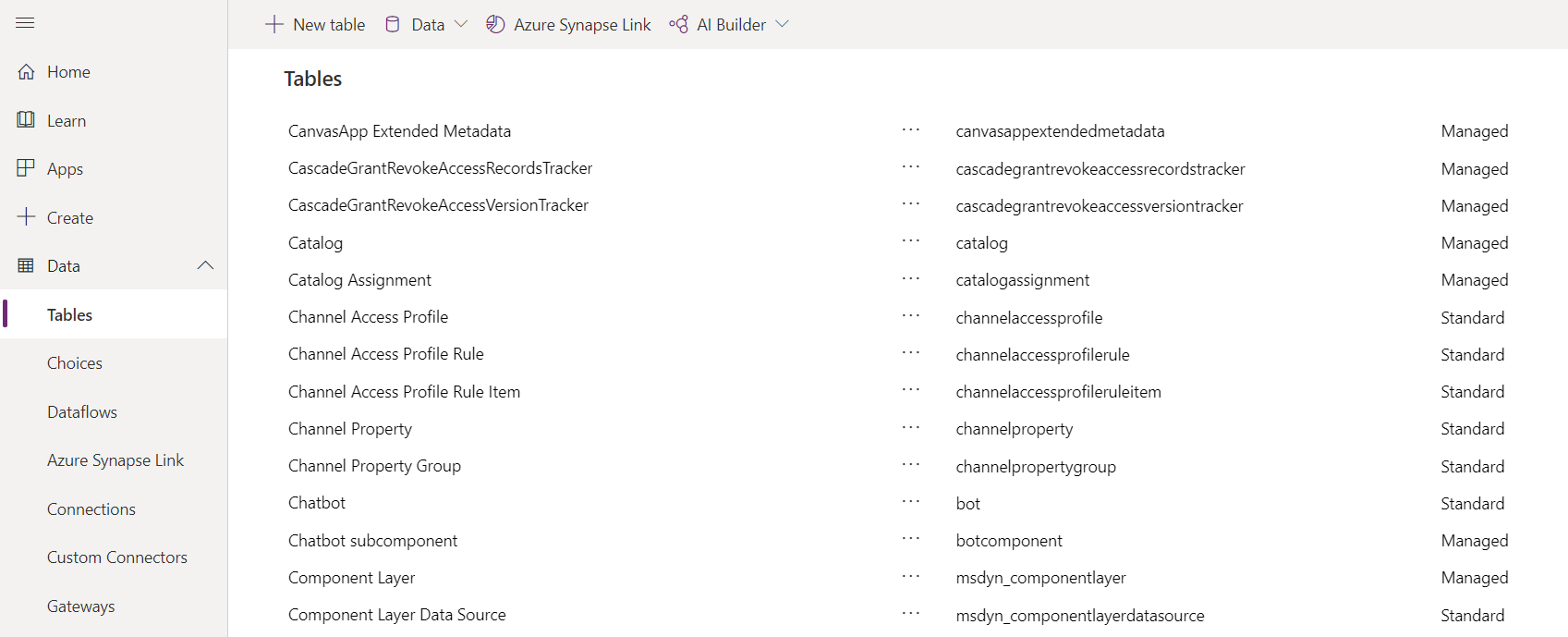Collapse the Data section chevron in sidebar
The width and height of the screenshot is (1568, 637).
[205, 266]
